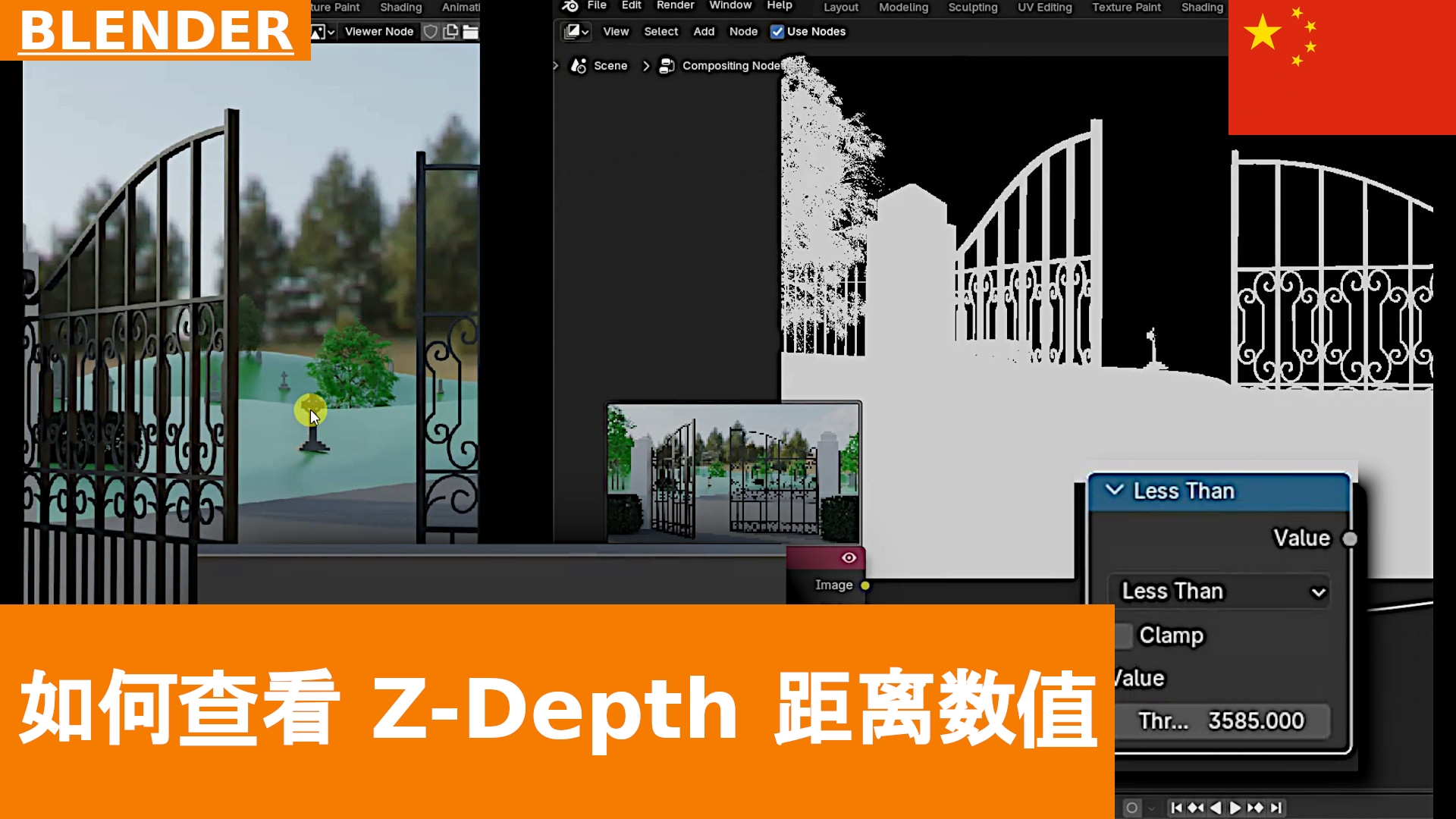Click the Scene breadcrumb icon
The height and width of the screenshot is (819, 1456).
point(579,66)
